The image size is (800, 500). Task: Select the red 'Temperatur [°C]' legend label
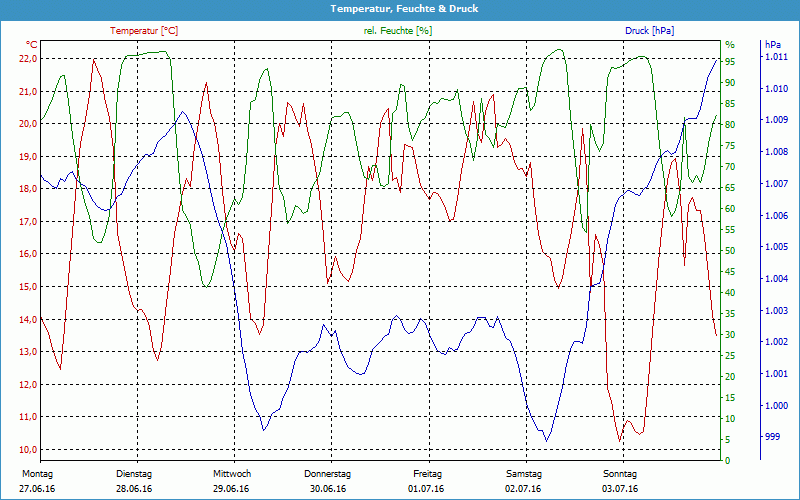[x=144, y=31]
